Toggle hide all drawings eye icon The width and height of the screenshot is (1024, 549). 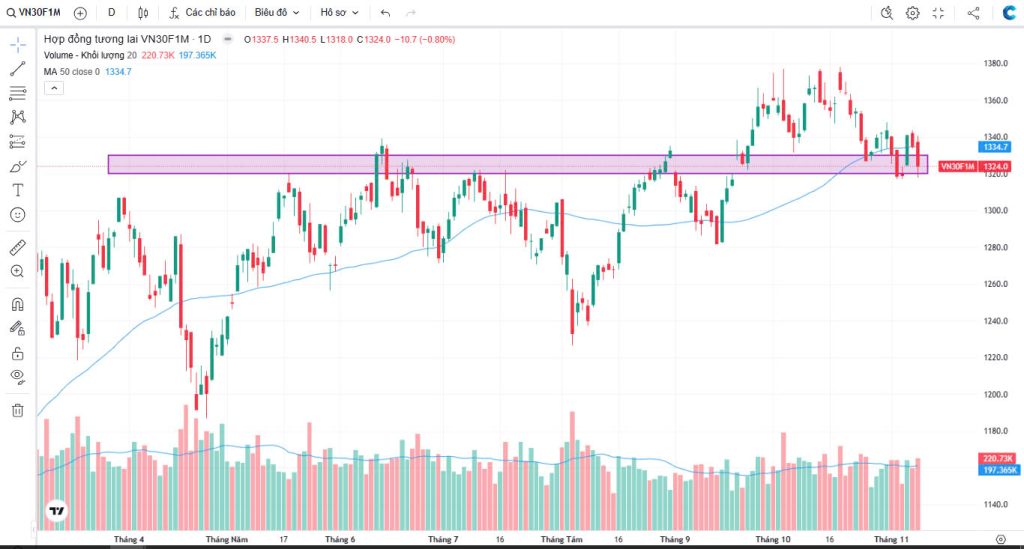(17, 376)
